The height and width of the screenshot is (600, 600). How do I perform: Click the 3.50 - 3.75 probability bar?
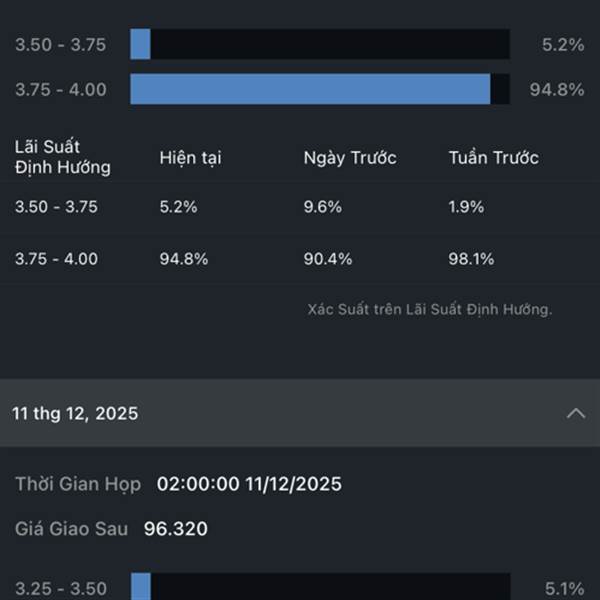[320, 44]
